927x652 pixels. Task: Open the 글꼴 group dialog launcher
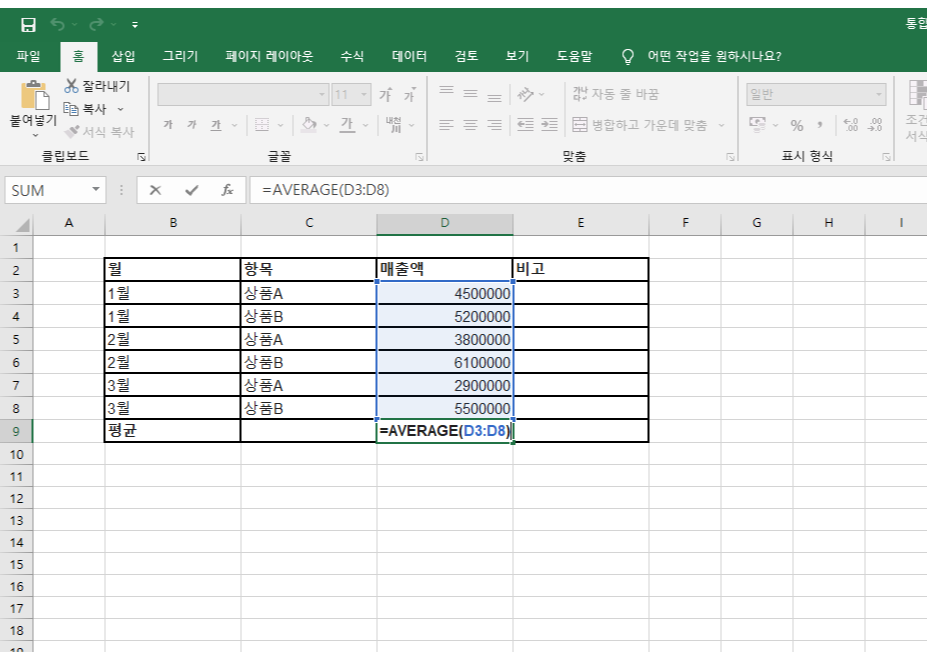coord(420,155)
